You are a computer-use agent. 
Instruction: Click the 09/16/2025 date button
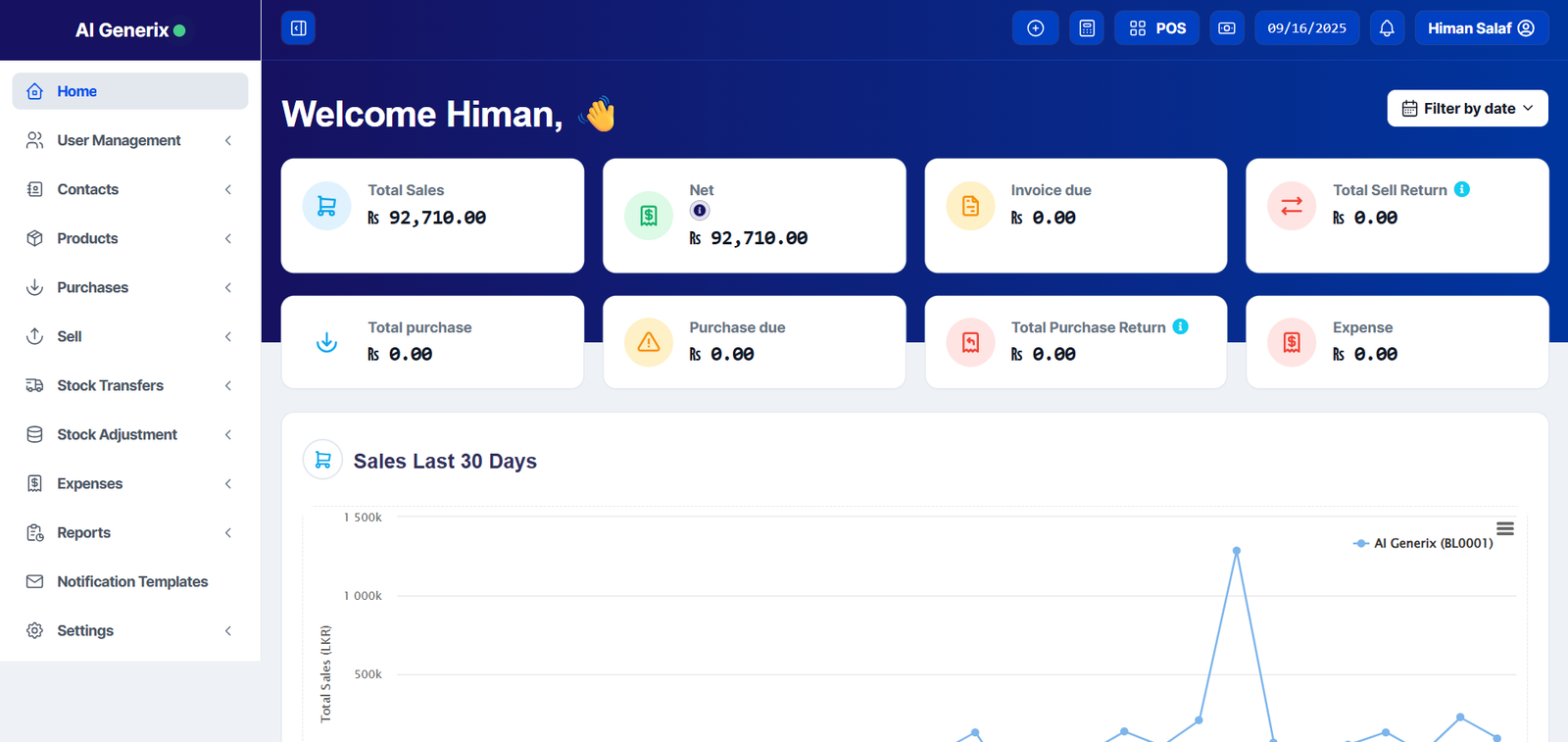click(x=1306, y=28)
